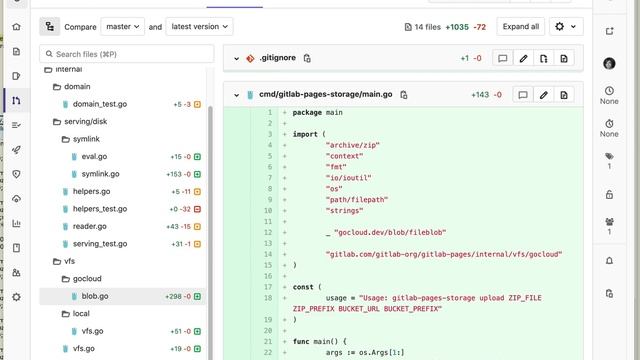Open the Analytics chart sidebar icon

tap(16, 223)
